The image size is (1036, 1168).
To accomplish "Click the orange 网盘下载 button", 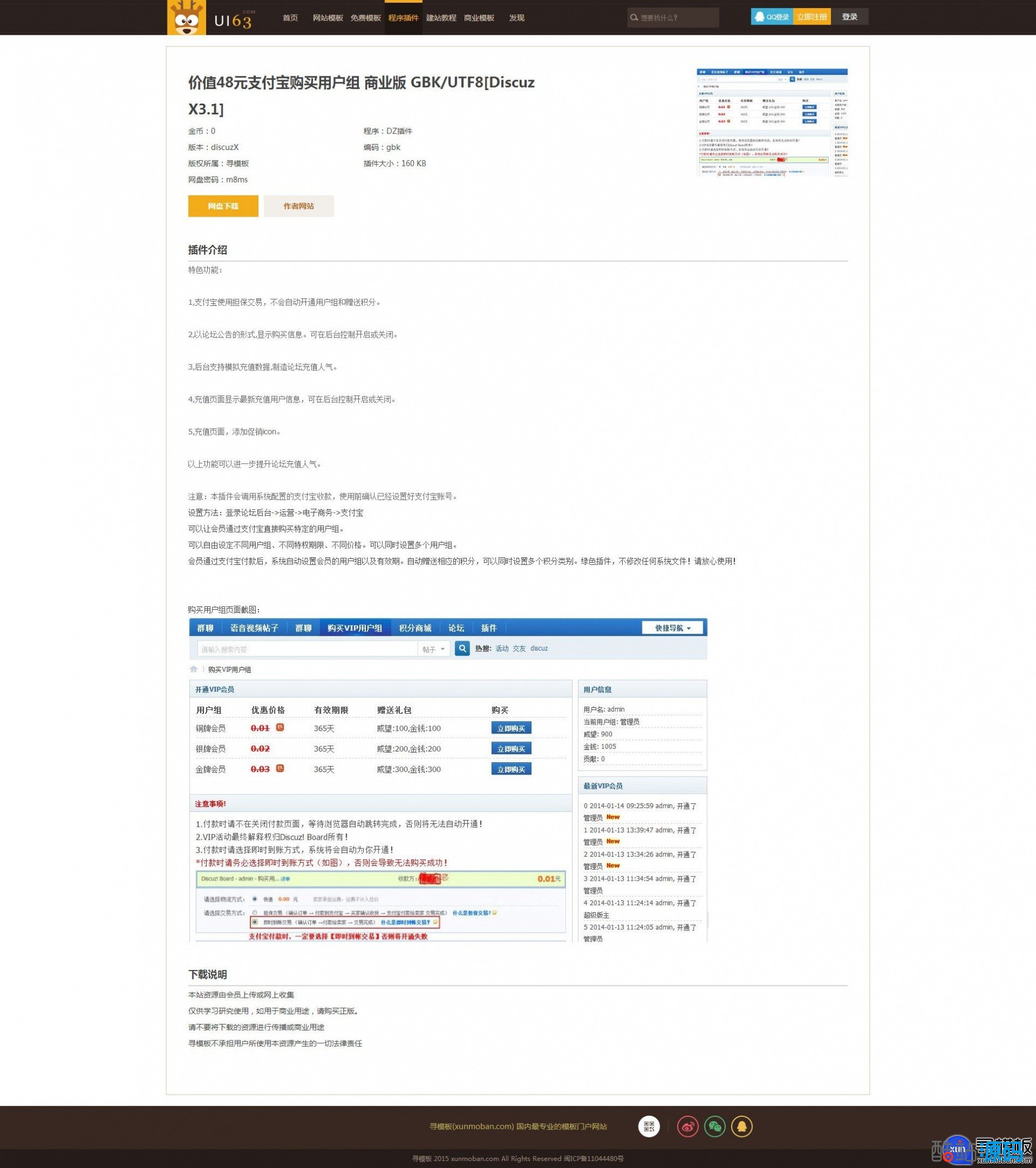I will (223, 206).
